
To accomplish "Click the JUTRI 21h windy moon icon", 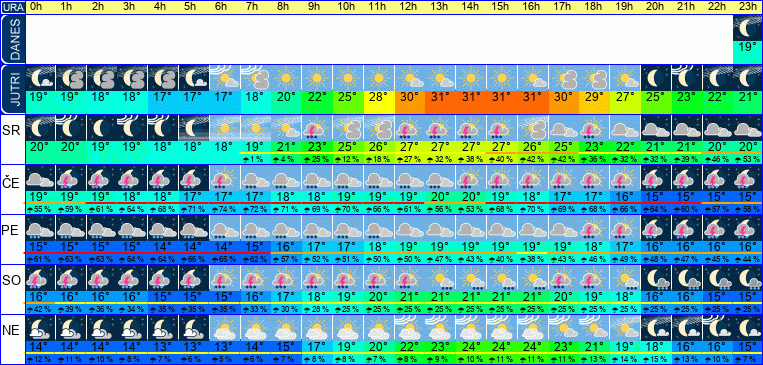I will pyautogui.click(x=686, y=78).
